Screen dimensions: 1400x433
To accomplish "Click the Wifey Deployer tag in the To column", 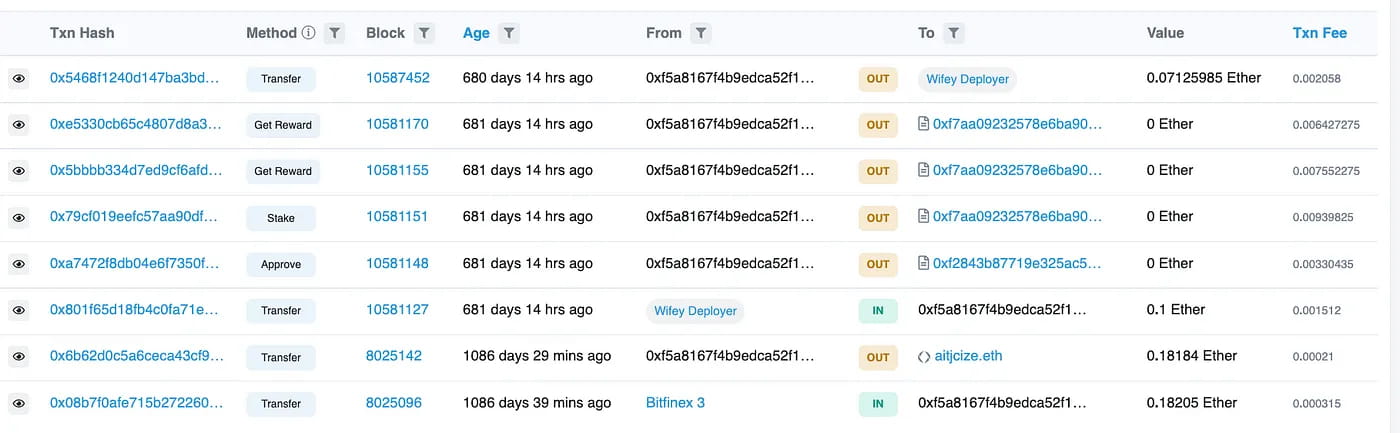I will [x=967, y=79].
